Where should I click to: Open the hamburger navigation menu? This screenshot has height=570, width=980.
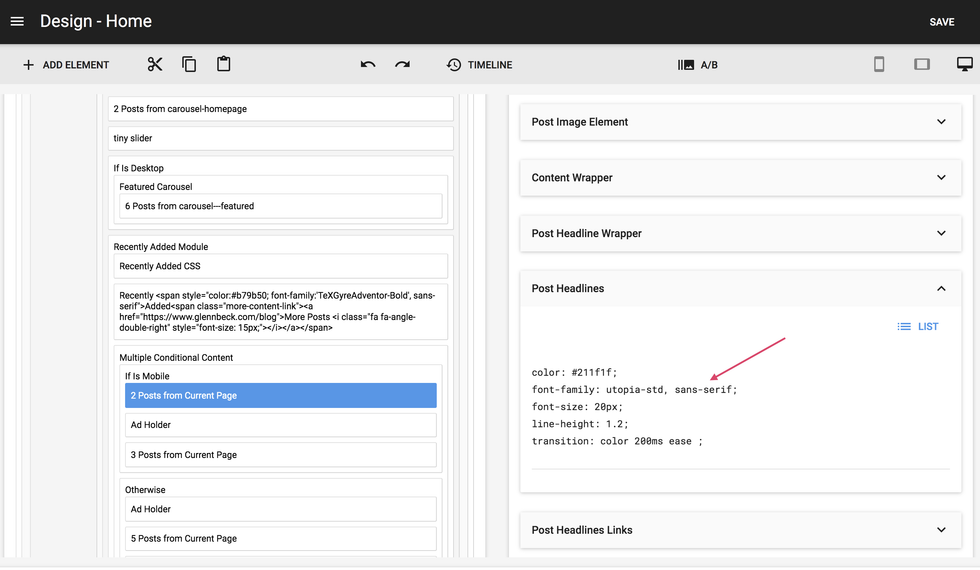click(x=17, y=21)
